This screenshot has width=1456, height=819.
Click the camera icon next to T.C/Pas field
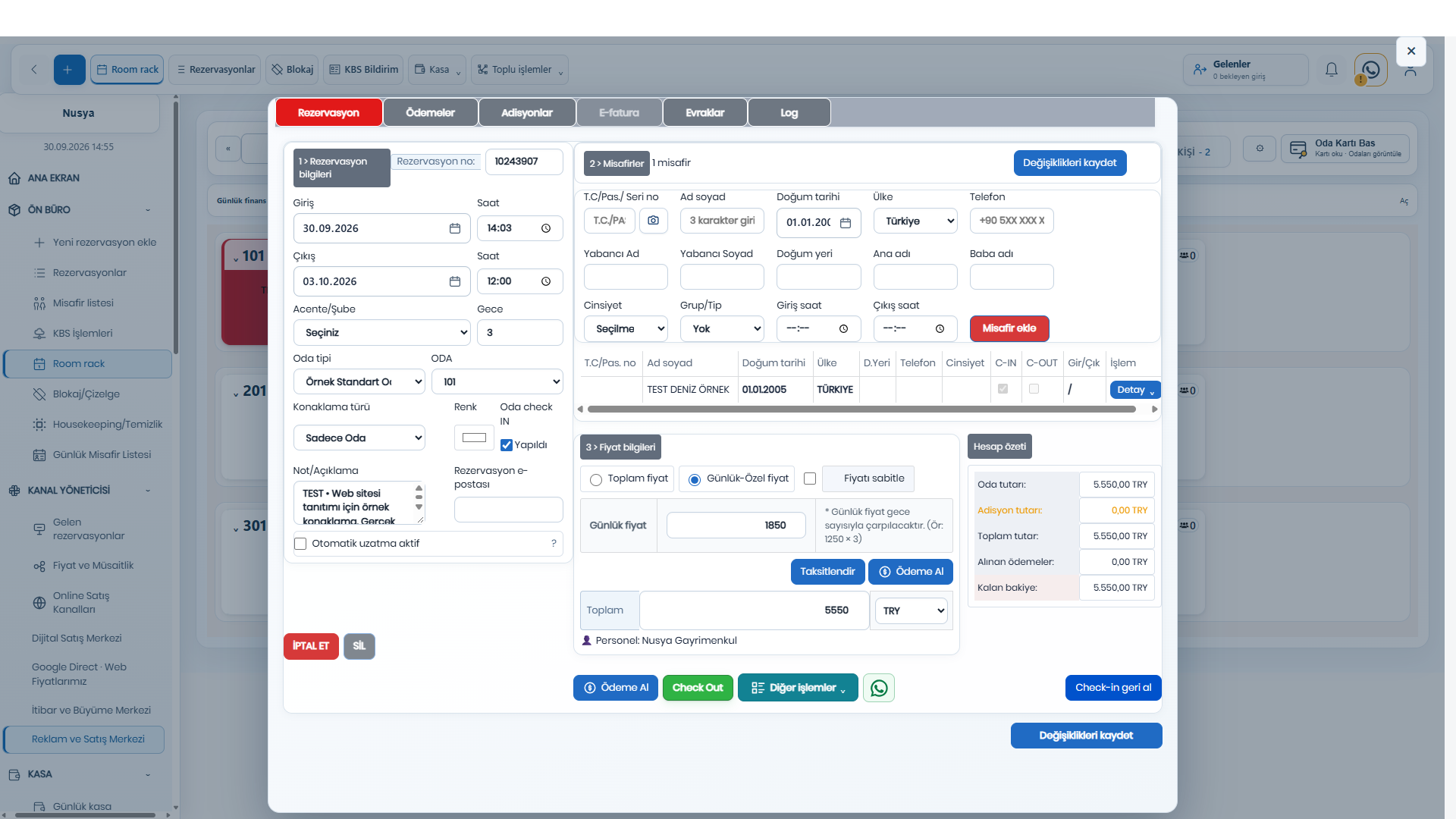click(x=653, y=221)
